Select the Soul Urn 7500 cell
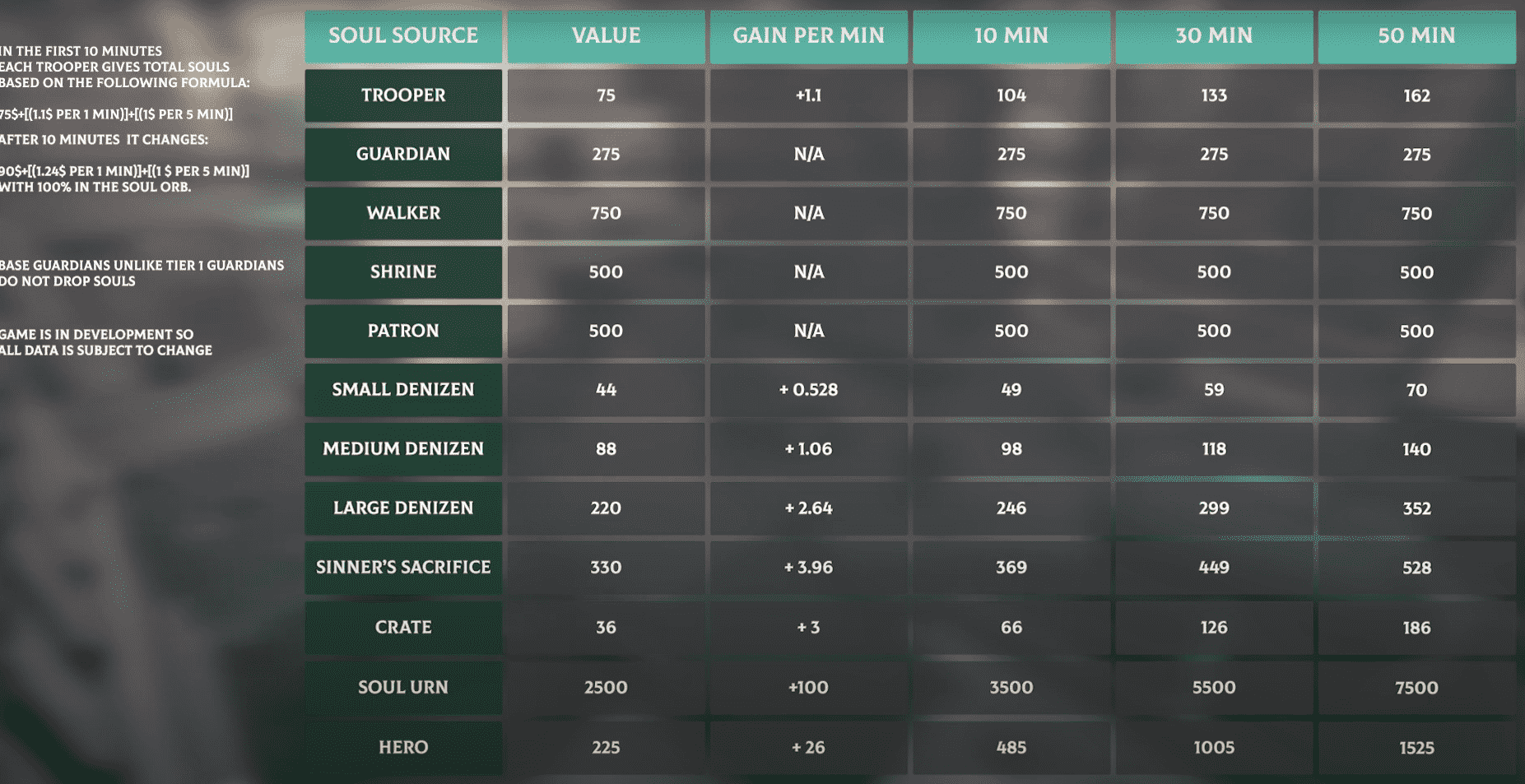 point(1416,688)
